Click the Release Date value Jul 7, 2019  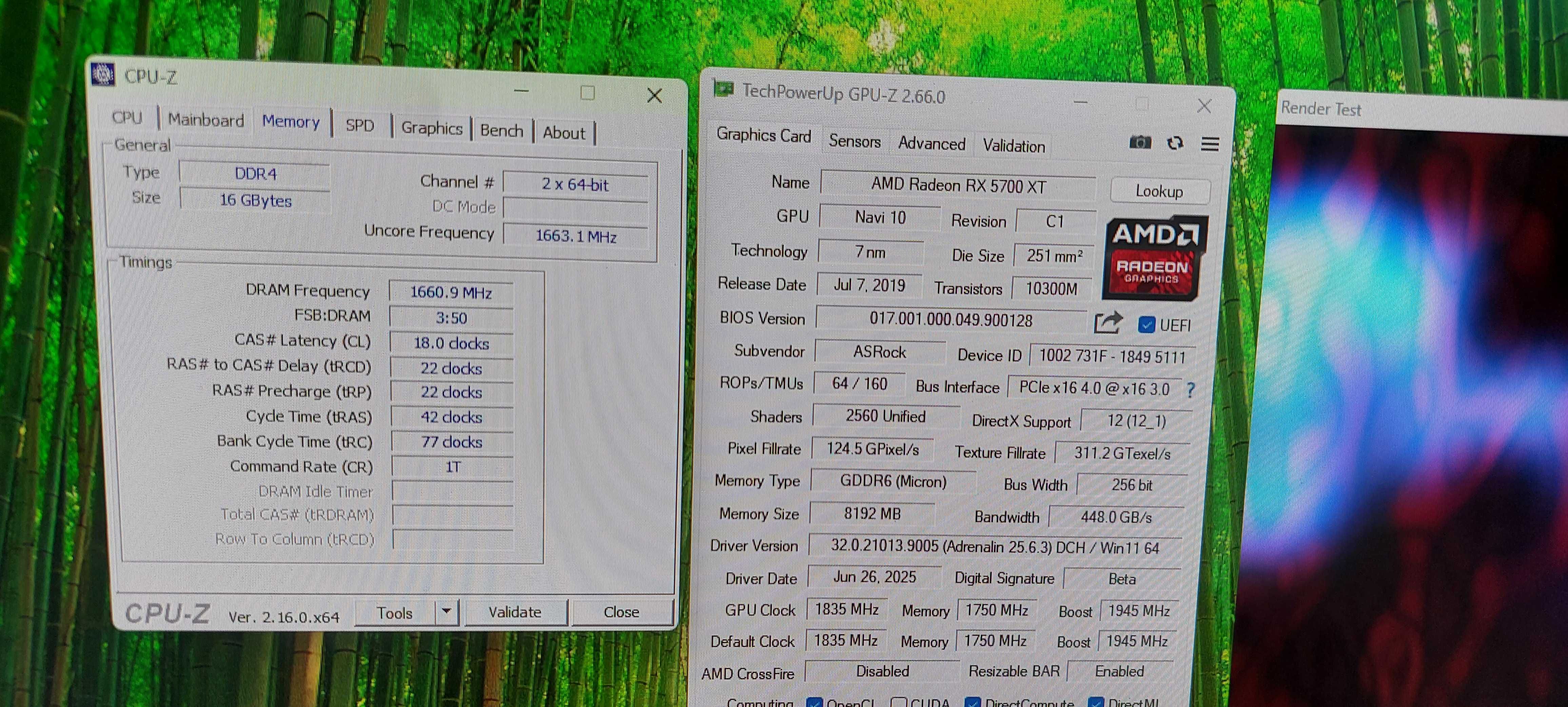[x=869, y=285]
